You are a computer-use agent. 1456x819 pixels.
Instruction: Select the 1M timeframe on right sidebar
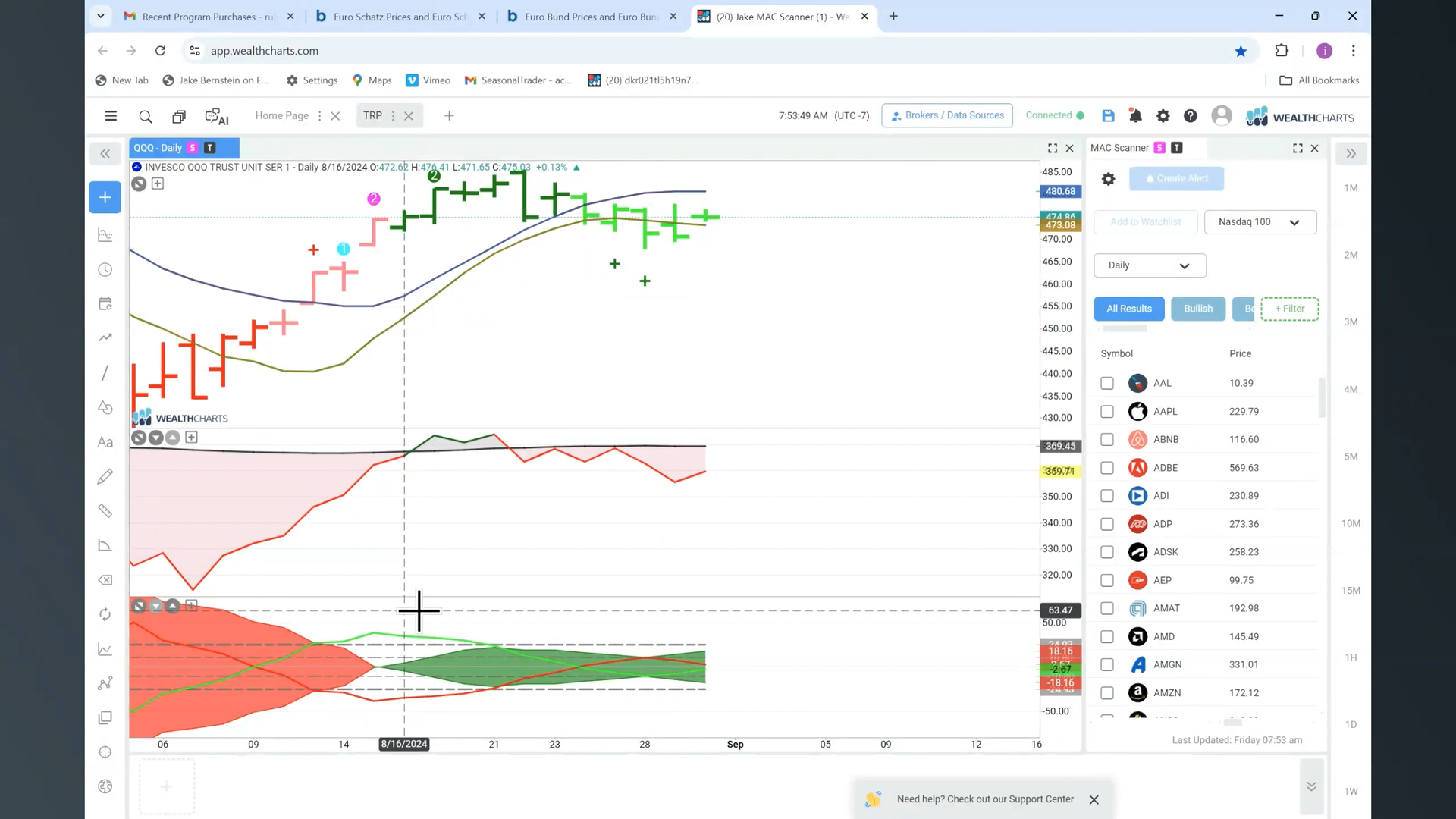pos(1351,188)
